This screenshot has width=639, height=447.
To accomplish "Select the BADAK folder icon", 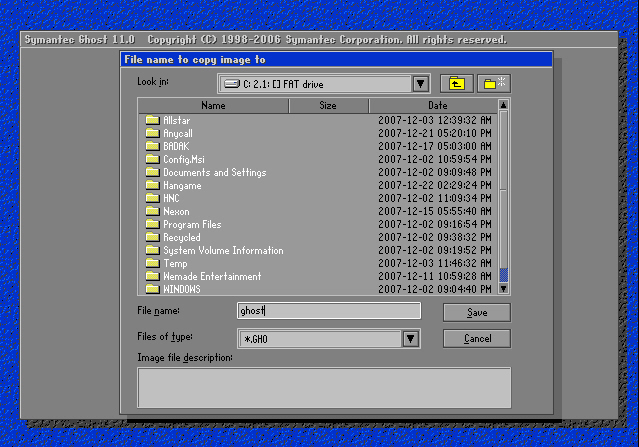I will (152, 146).
